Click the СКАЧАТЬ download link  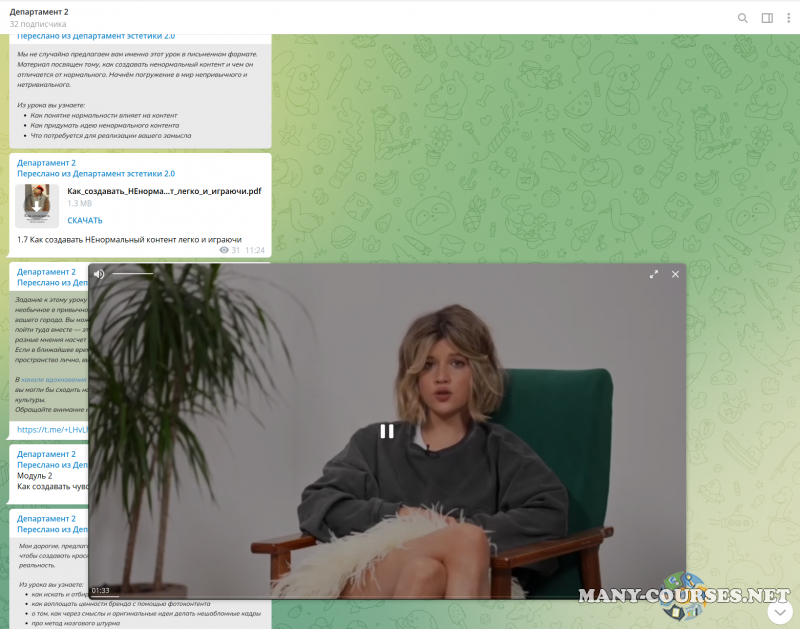point(85,220)
